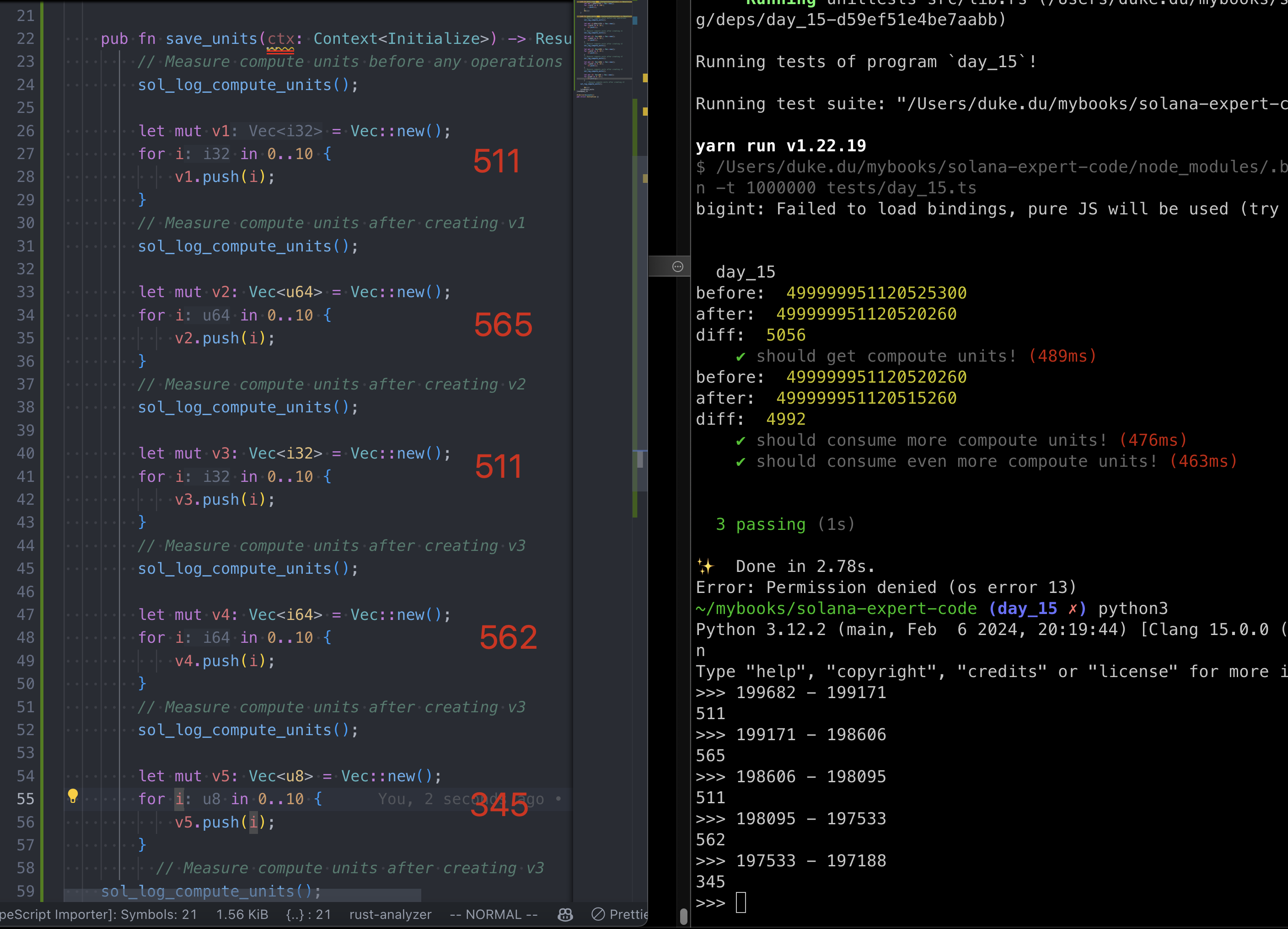Click the '{..} : 21' status bar entry
1288x929 pixels.
[x=308, y=914]
